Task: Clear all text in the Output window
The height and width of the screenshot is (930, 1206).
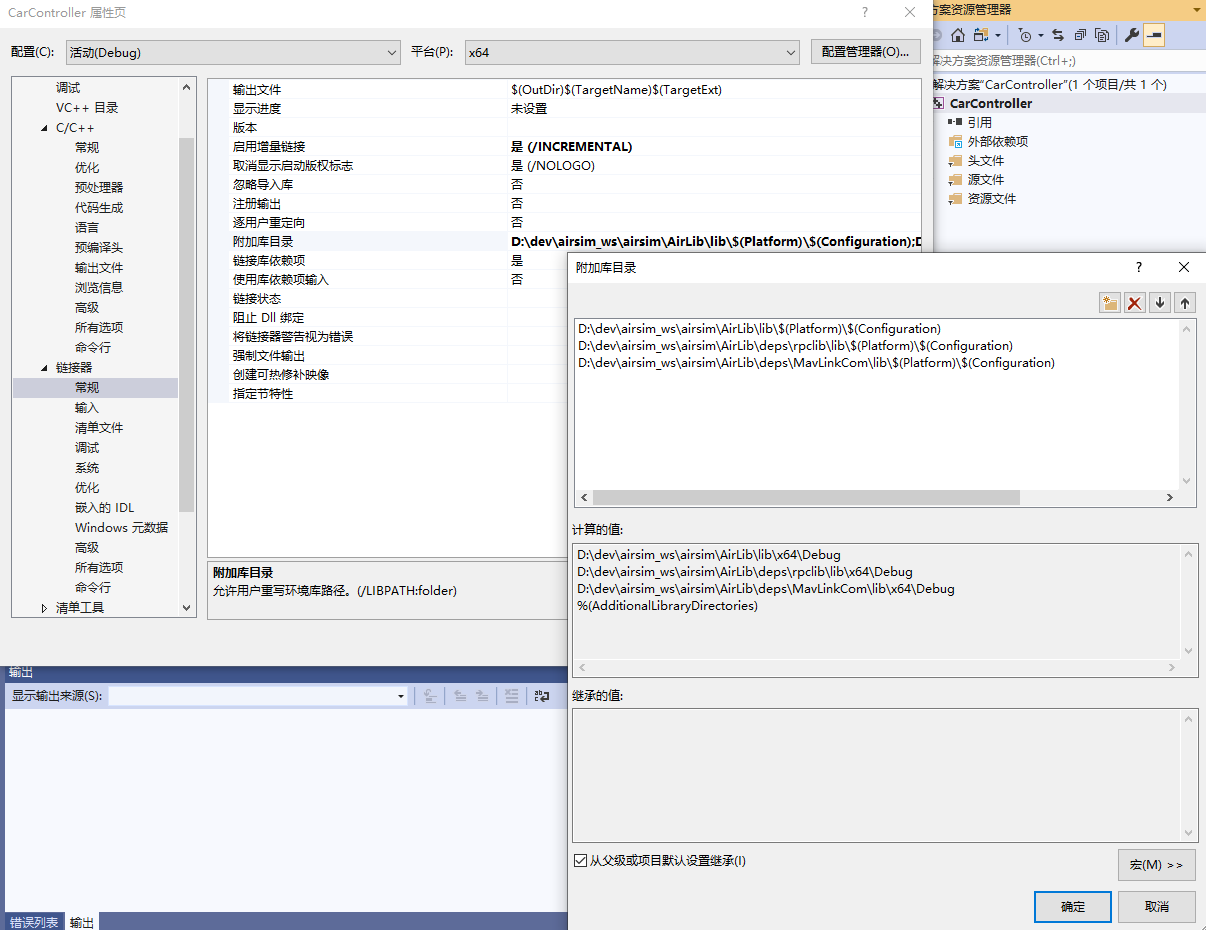Action: coord(512,696)
